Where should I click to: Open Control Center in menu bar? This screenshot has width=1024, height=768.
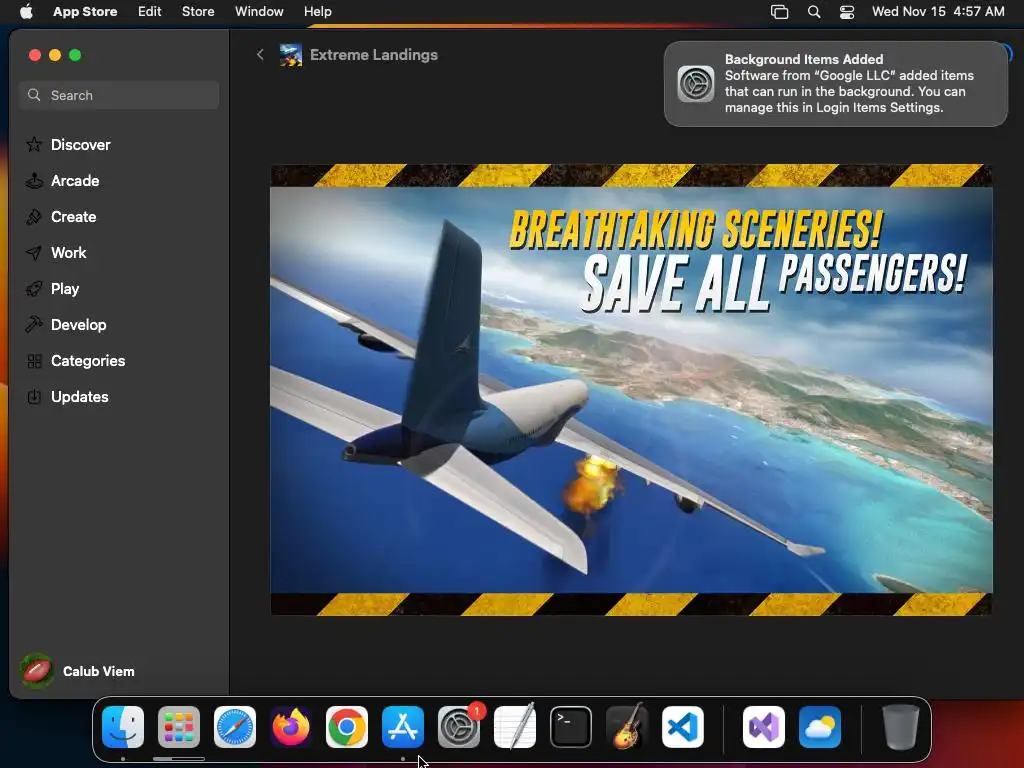coord(847,12)
